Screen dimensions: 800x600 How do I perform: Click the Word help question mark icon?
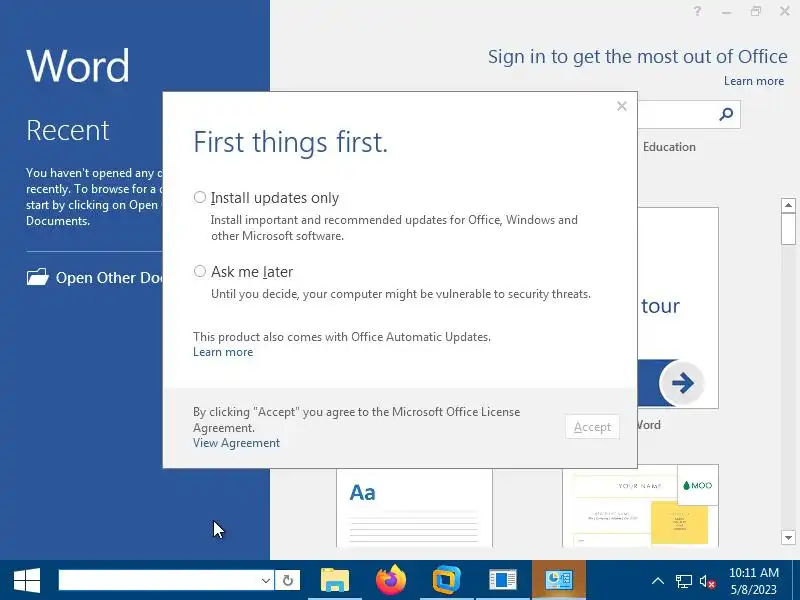click(697, 11)
